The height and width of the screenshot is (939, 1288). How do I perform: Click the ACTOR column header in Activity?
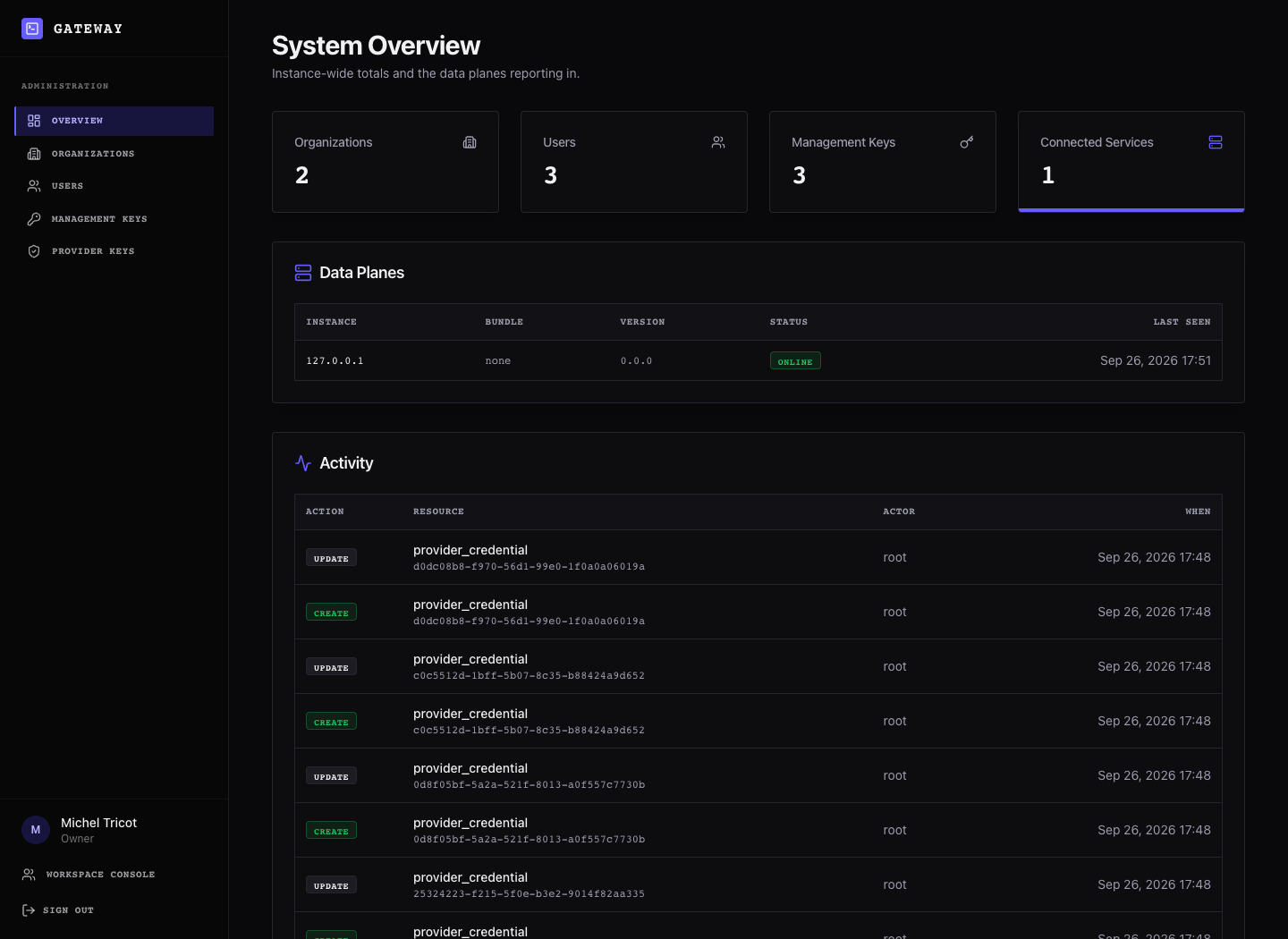coord(899,512)
